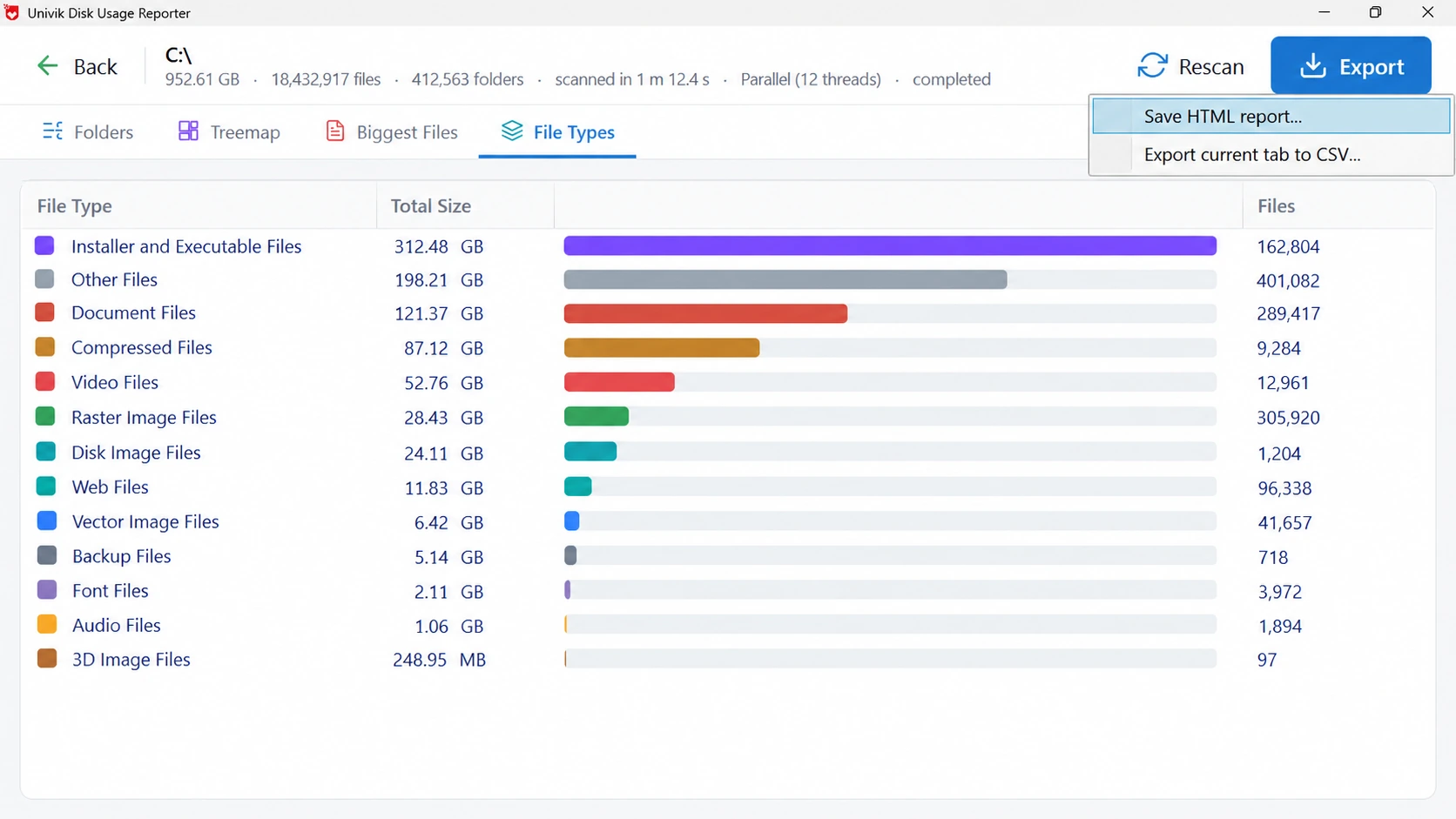Select the Audio Files row name
1456x819 pixels.
(116, 625)
